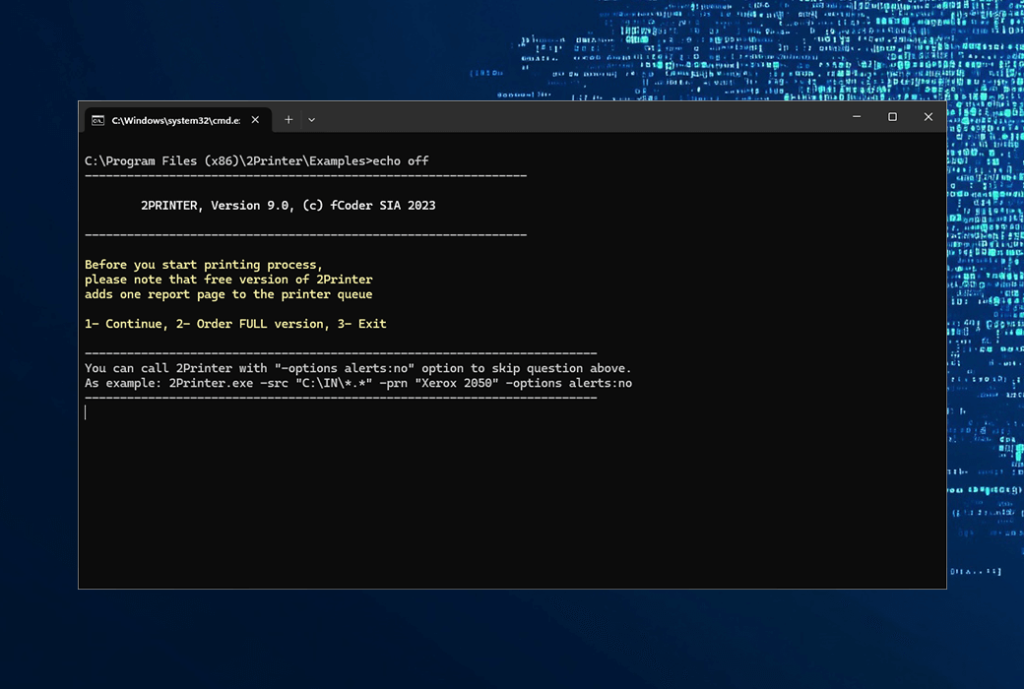Click 'please note that free version' line

229,280
